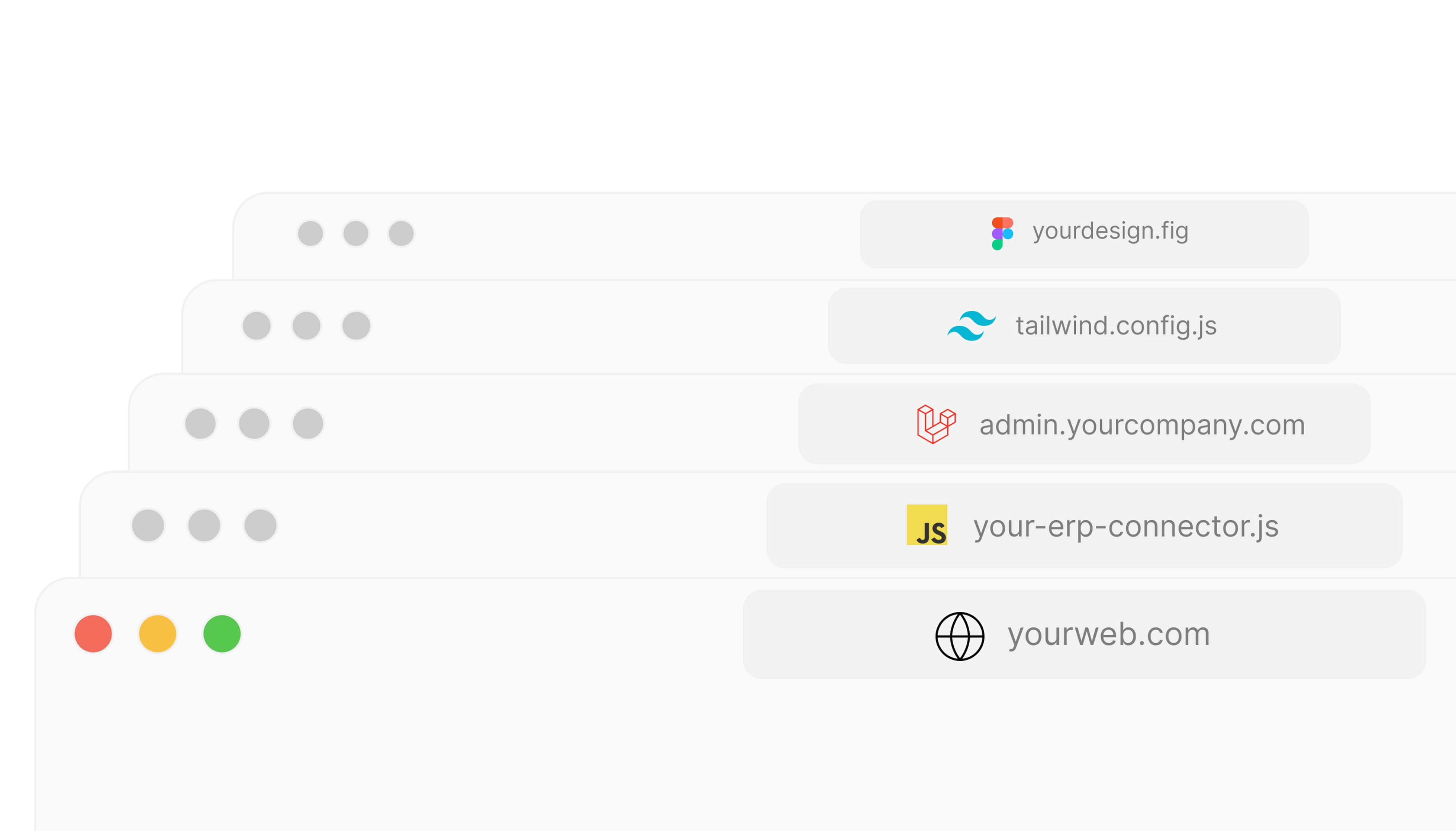Maximize the front window with green button
The height and width of the screenshot is (831, 1456).
point(222,634)
